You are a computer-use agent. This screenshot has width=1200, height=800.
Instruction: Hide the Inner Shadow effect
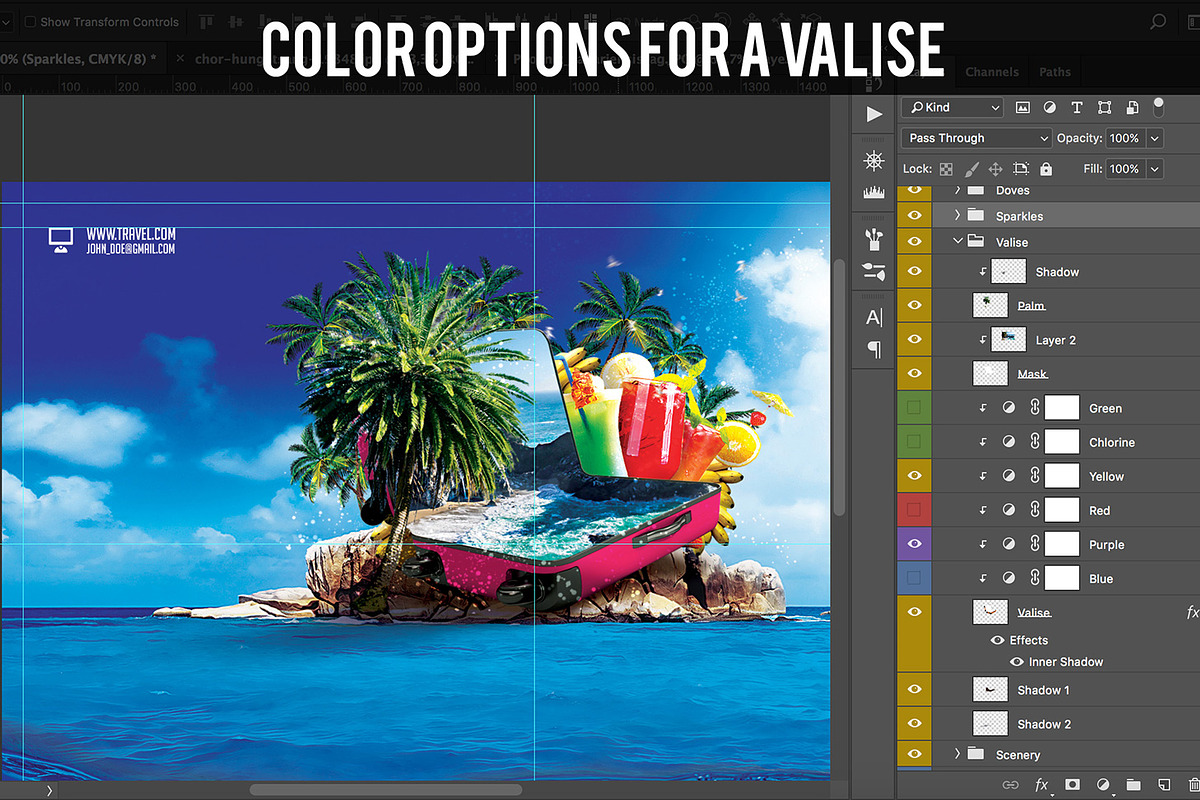click(x=1017, y=662)
